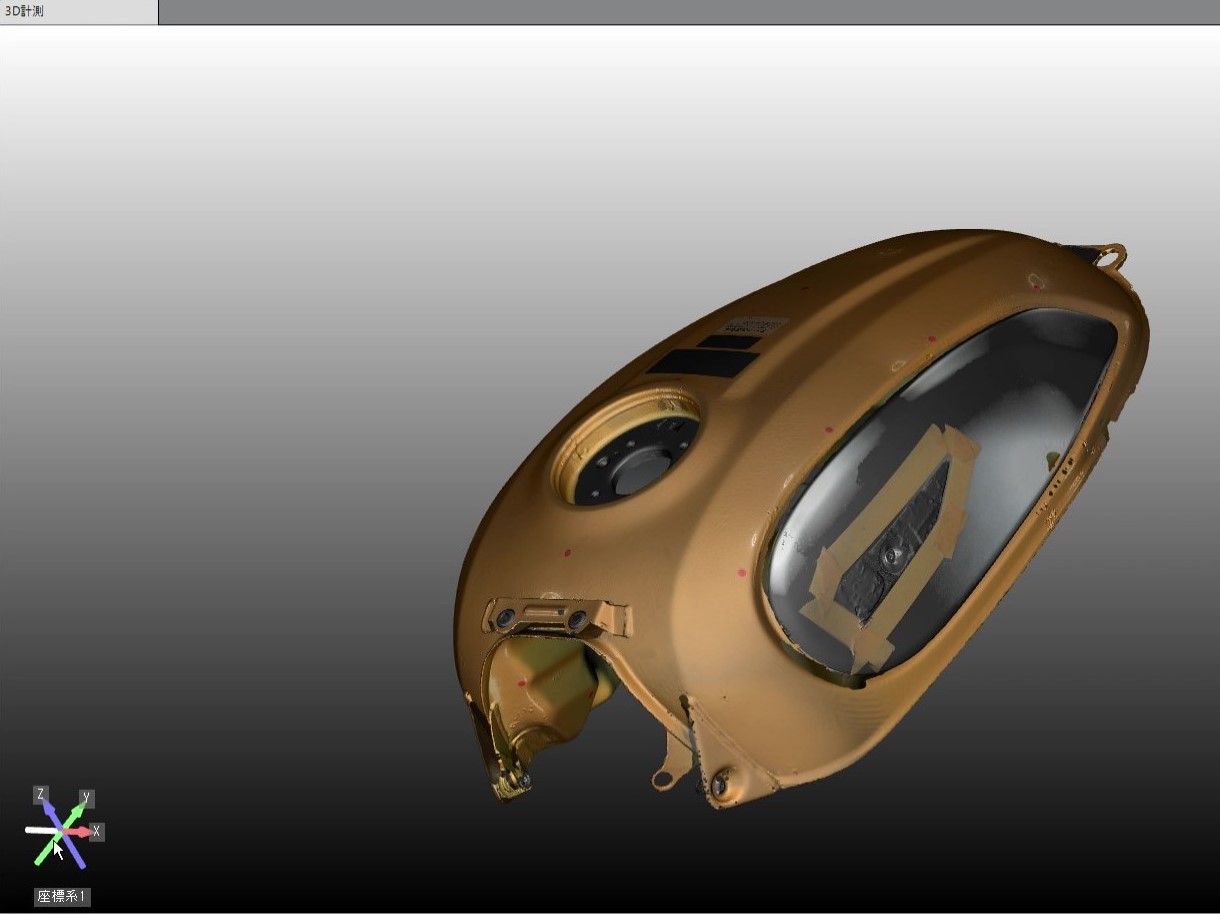Click the empty gray title bar area
The image size is (1220, 914).
click(x=689, y=12)
